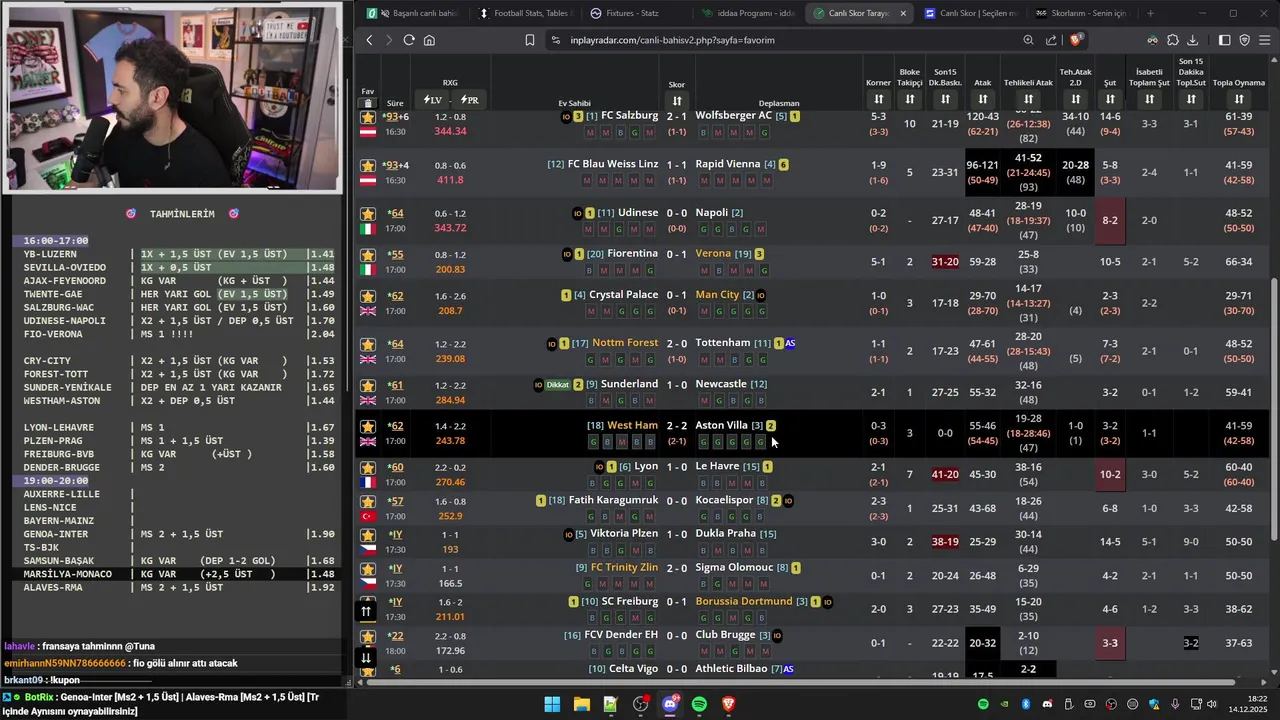Sort by İsabetli Toplam Şut arrows
The image size is (1280, 720).
tap(1150, 99)
